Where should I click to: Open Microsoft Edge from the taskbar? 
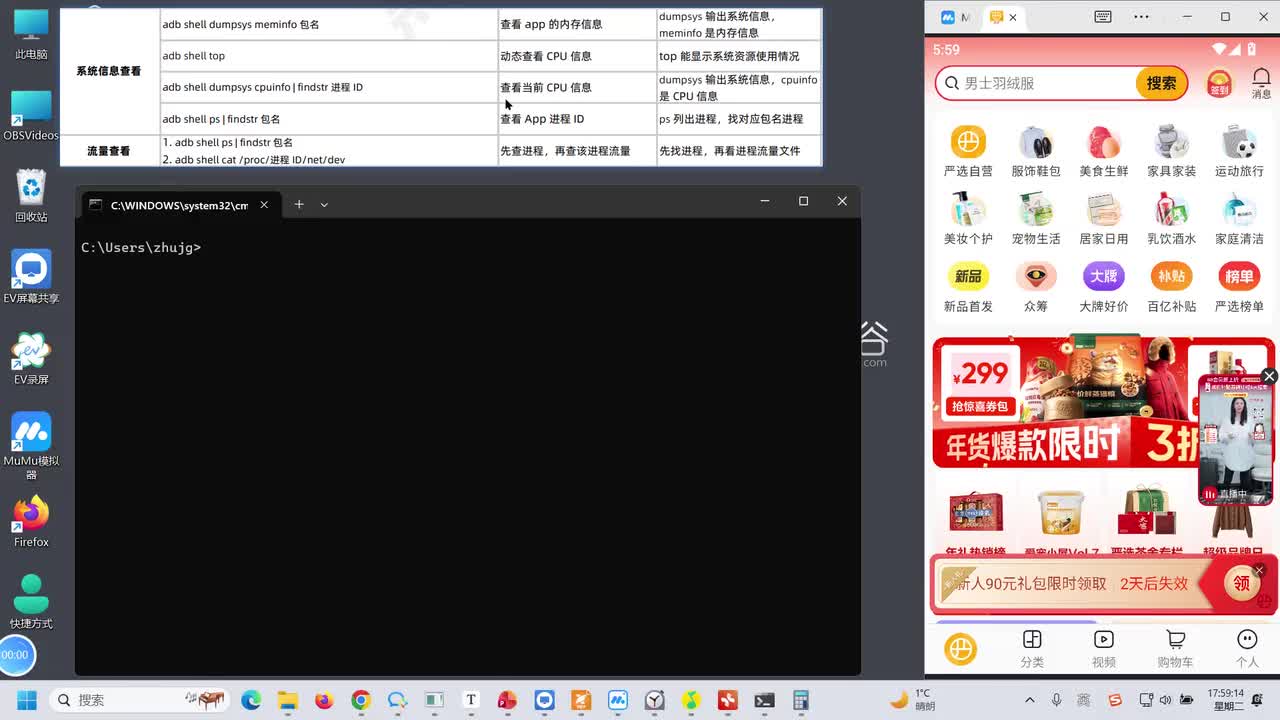tap(251, 700)
